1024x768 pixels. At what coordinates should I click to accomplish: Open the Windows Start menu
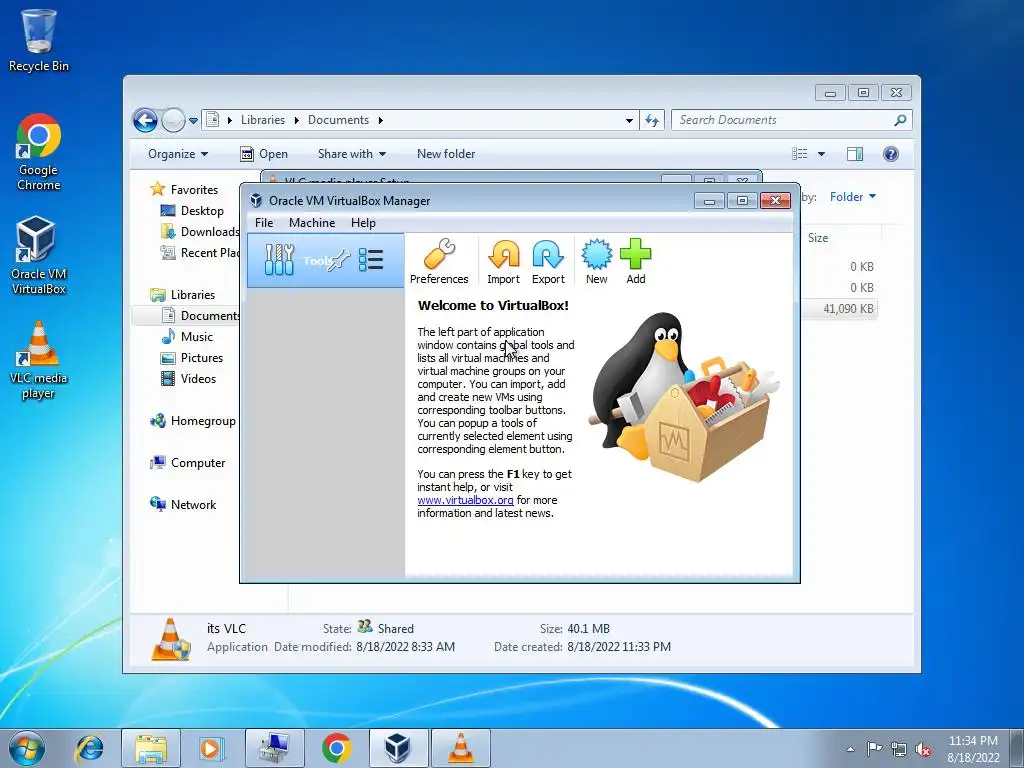(27, 748)
